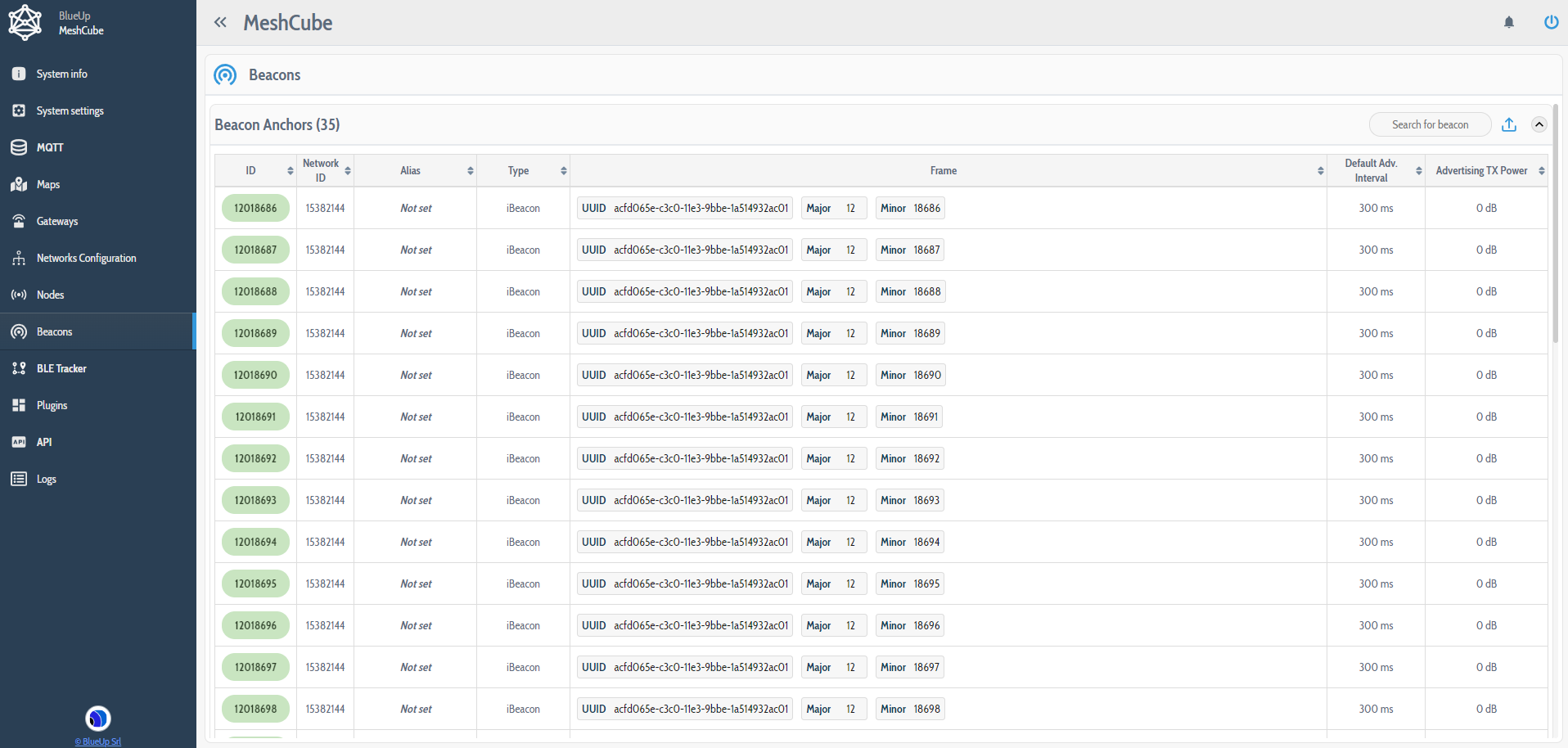Go to Networks Configuration page
1568x748 pixels.
pyautogui.click(x=86, y=258)
